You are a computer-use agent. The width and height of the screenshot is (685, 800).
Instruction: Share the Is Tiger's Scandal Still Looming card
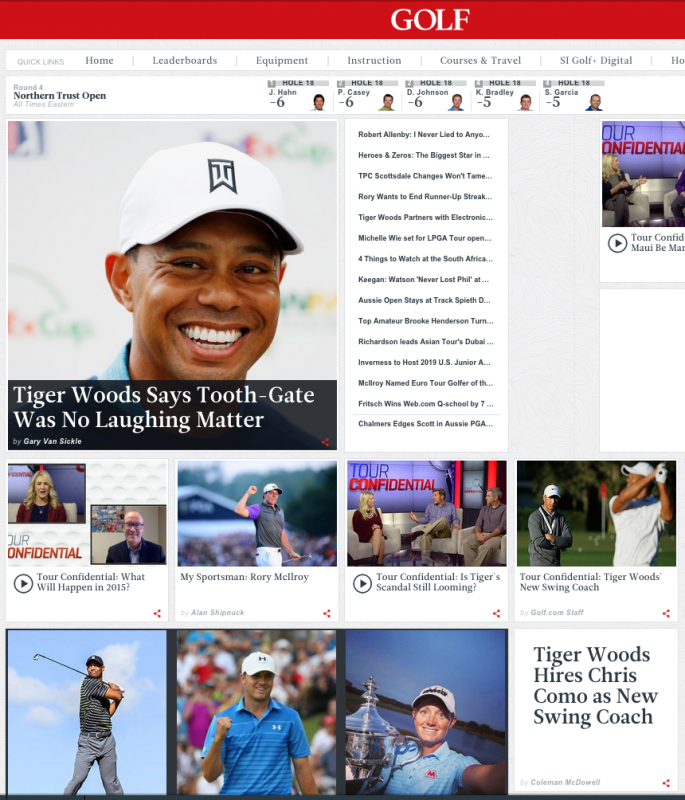(497, 613)
